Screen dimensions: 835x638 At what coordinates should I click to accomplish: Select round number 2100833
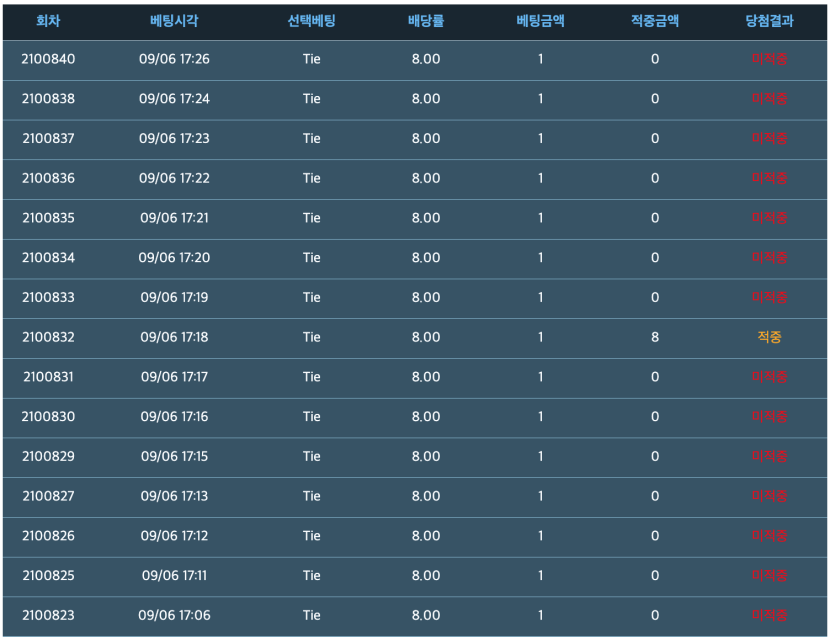tap(48, 298)
